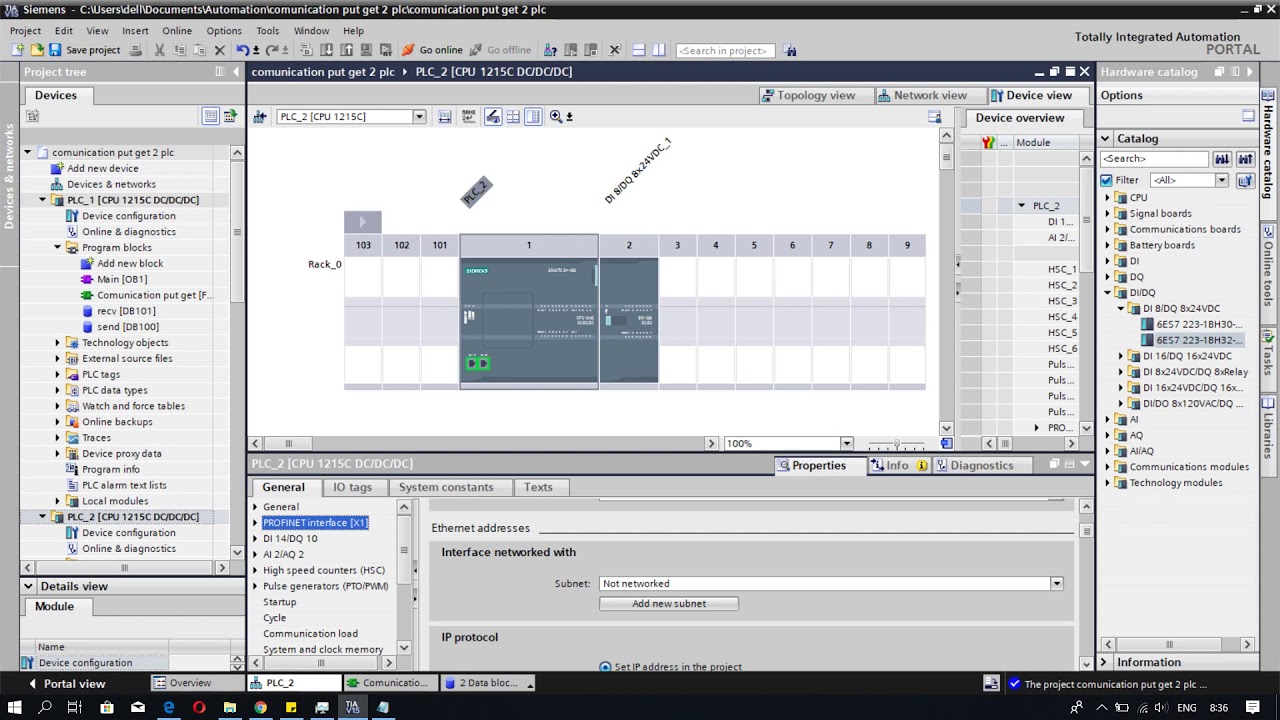Click the Cut scissors icon
Viewport: 1280px width, 720px height.
coord(159,50)
